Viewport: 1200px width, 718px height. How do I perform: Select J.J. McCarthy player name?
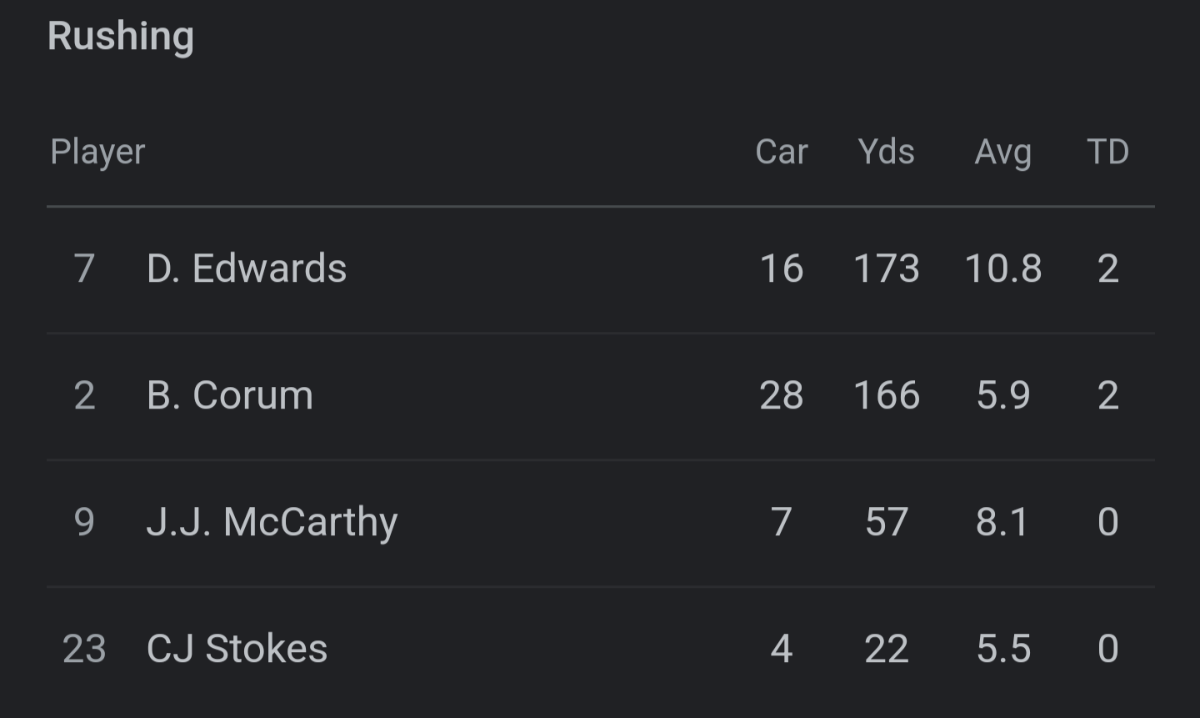[272, 523]
